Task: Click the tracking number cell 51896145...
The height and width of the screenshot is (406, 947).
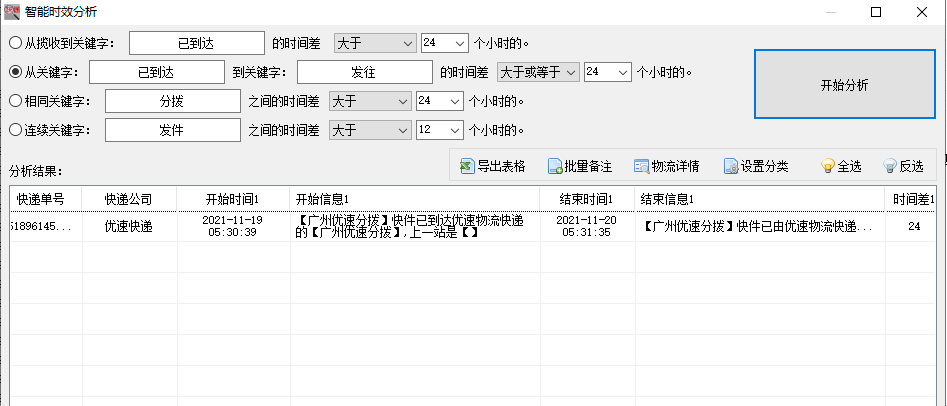Action: [47, 227]
